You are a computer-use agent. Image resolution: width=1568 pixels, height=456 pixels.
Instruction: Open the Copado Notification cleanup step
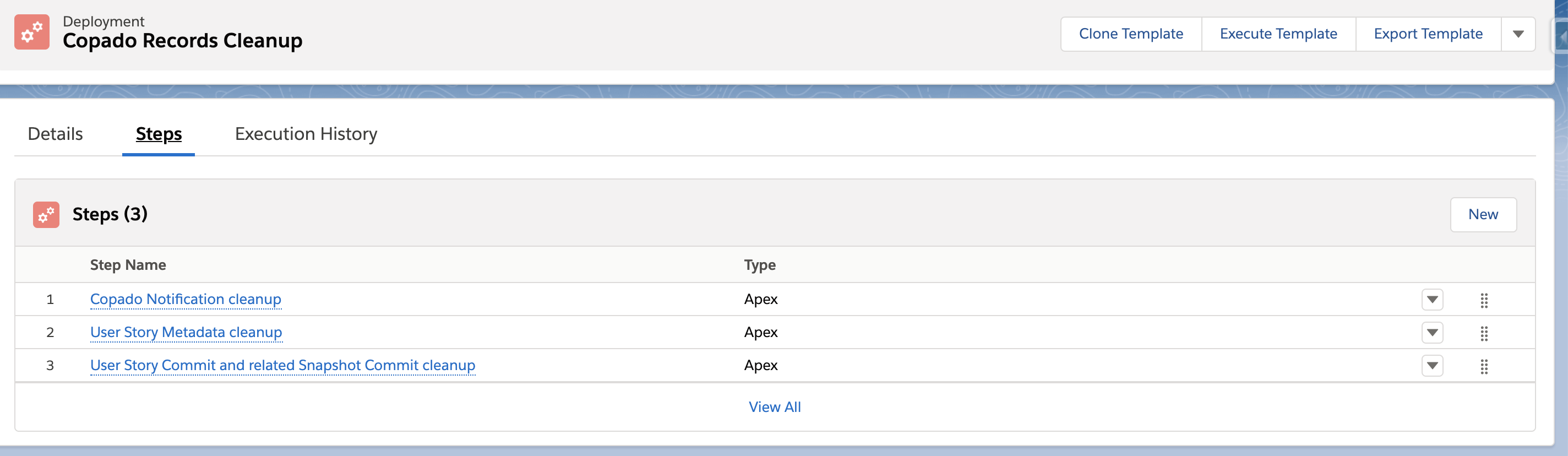pos(186,300)
